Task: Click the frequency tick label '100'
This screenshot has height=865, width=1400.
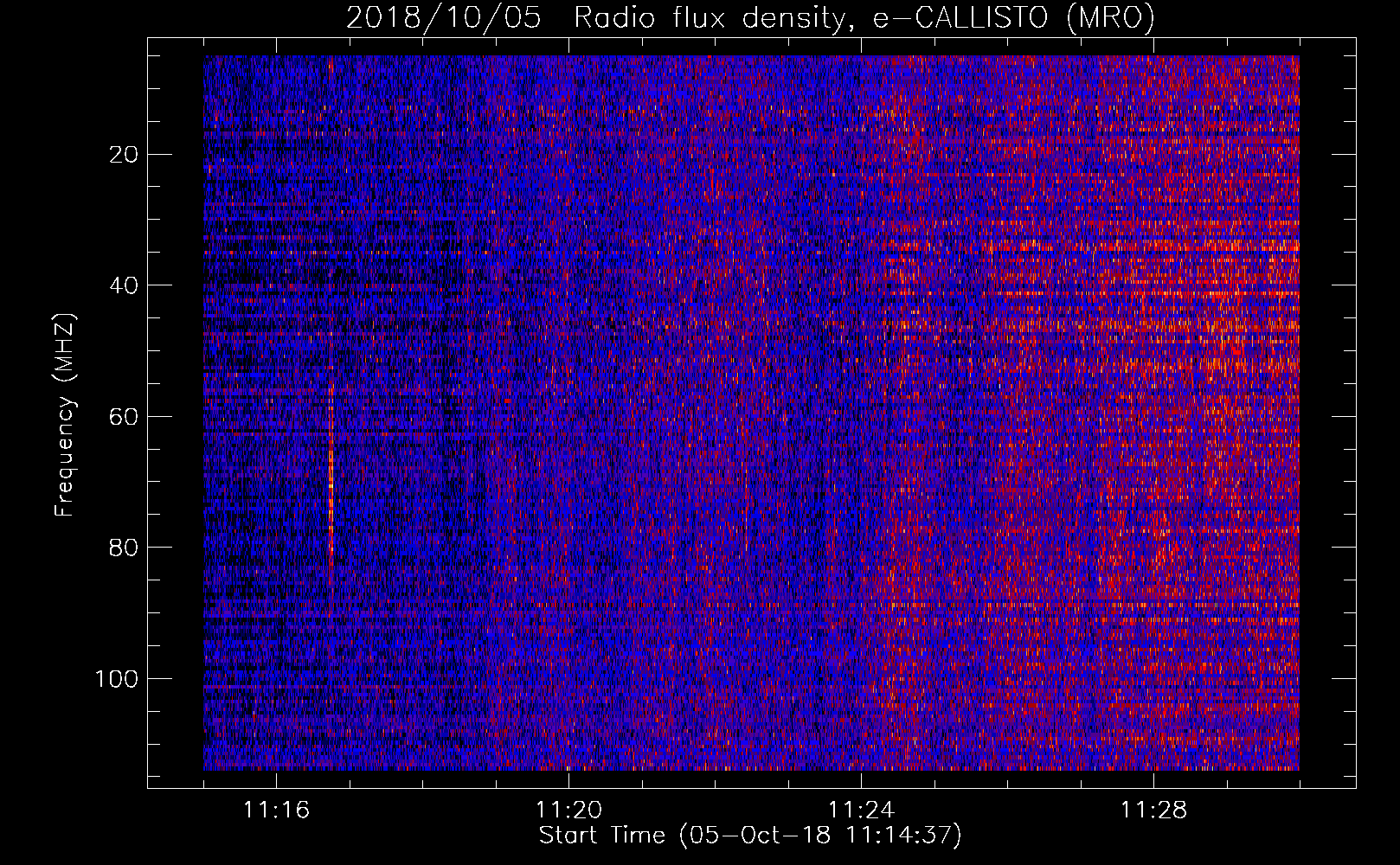Action: 118,679
